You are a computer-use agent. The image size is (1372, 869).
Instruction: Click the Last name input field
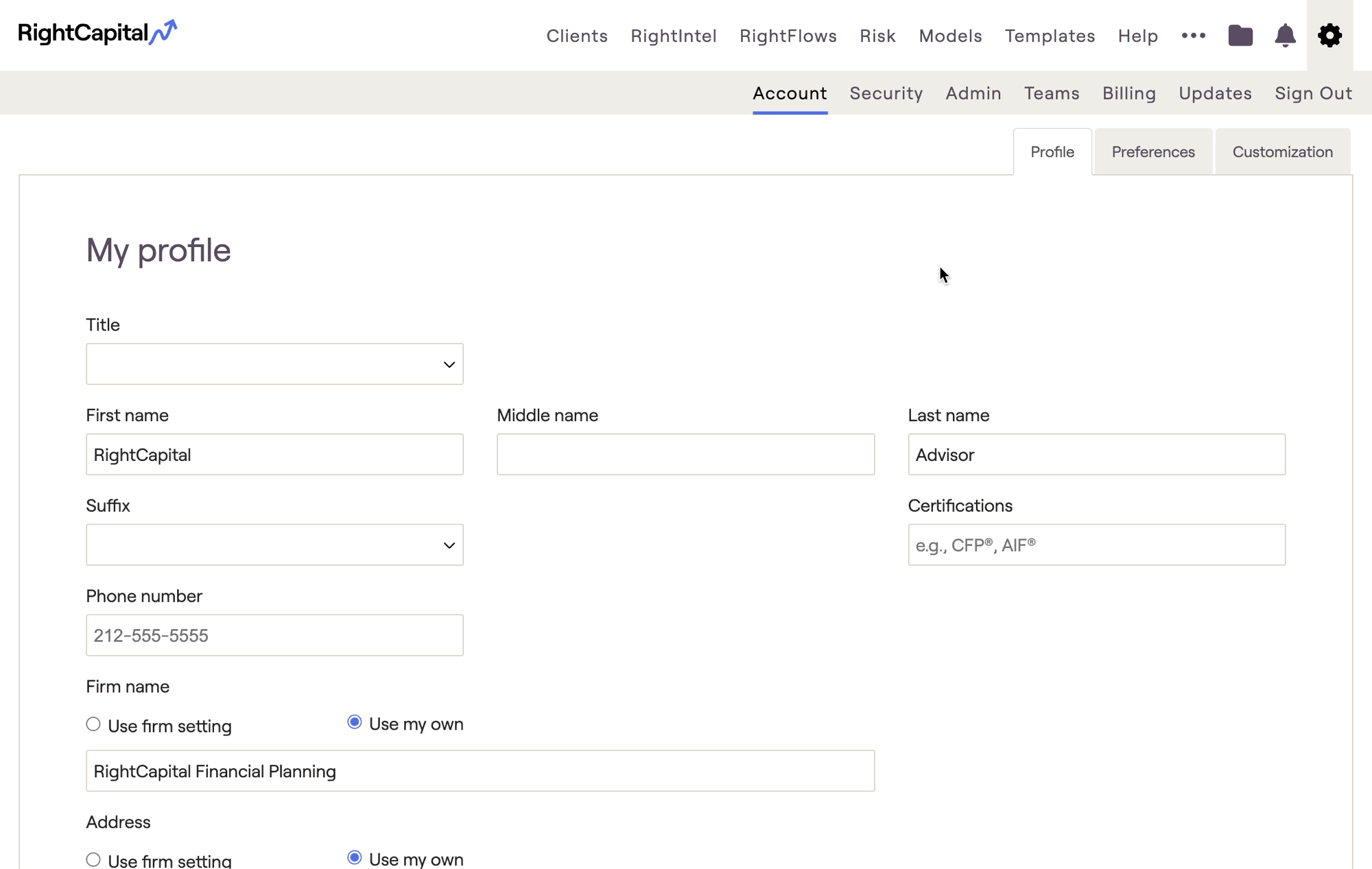(x=1096, y=455)
